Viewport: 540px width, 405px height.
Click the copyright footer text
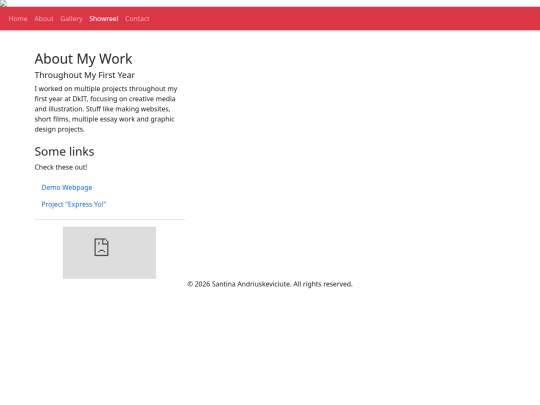tap(270, 284)
